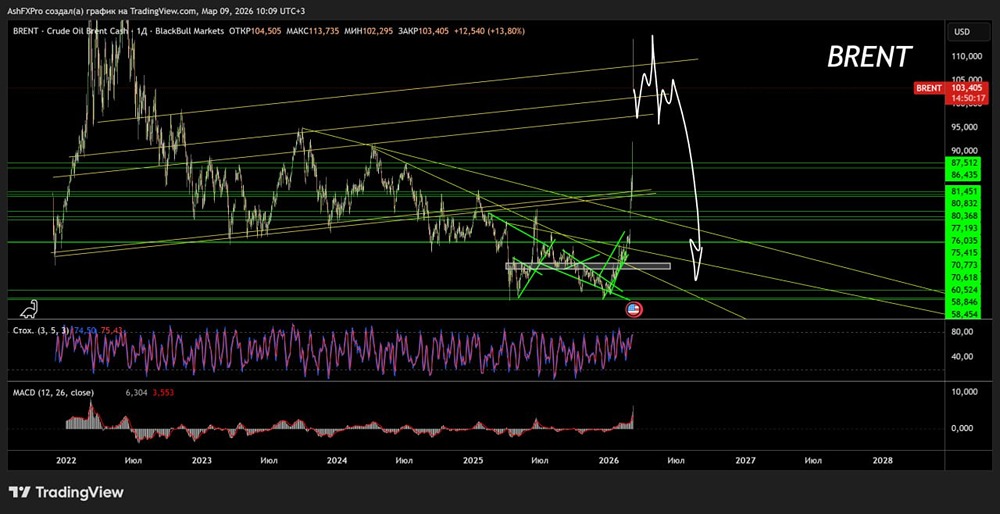Click the 2025 label on the time axis
Screen dimensions: 1000x514
pyautogui.click(x=473, y=460)
